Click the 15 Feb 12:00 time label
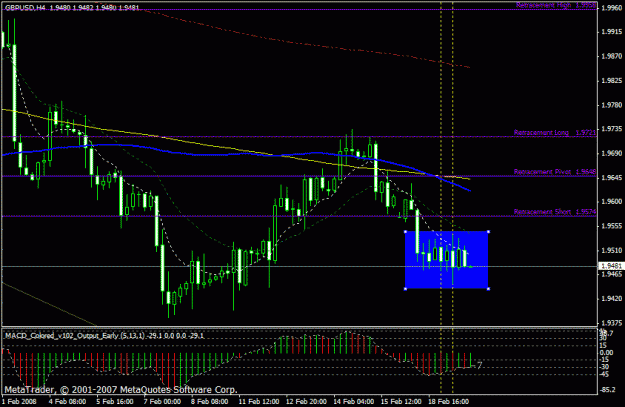625x407 pixels. pyautogui.click(x=401, y=401)
